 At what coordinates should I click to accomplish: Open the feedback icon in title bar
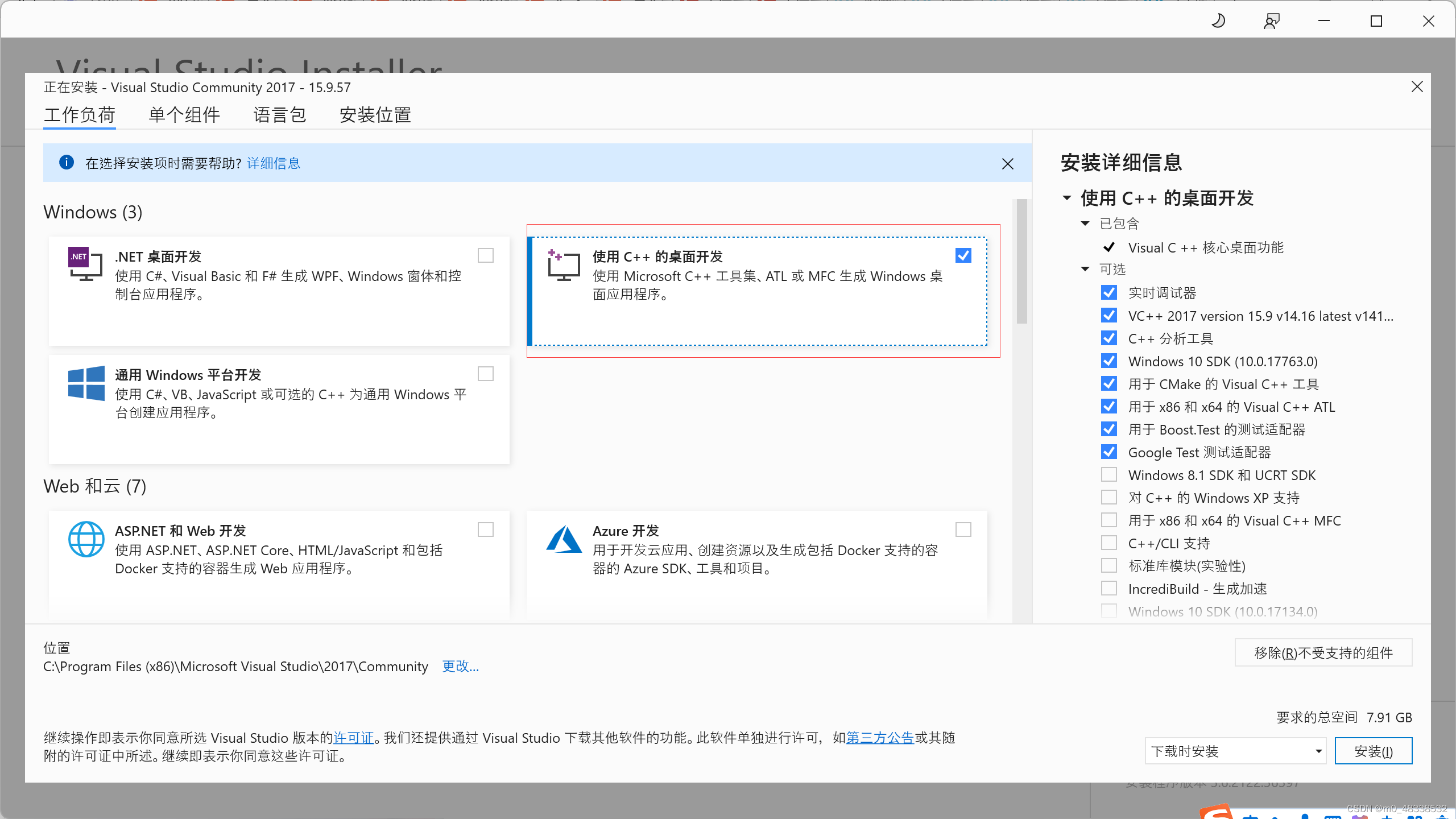click(x=1272, y=21)
